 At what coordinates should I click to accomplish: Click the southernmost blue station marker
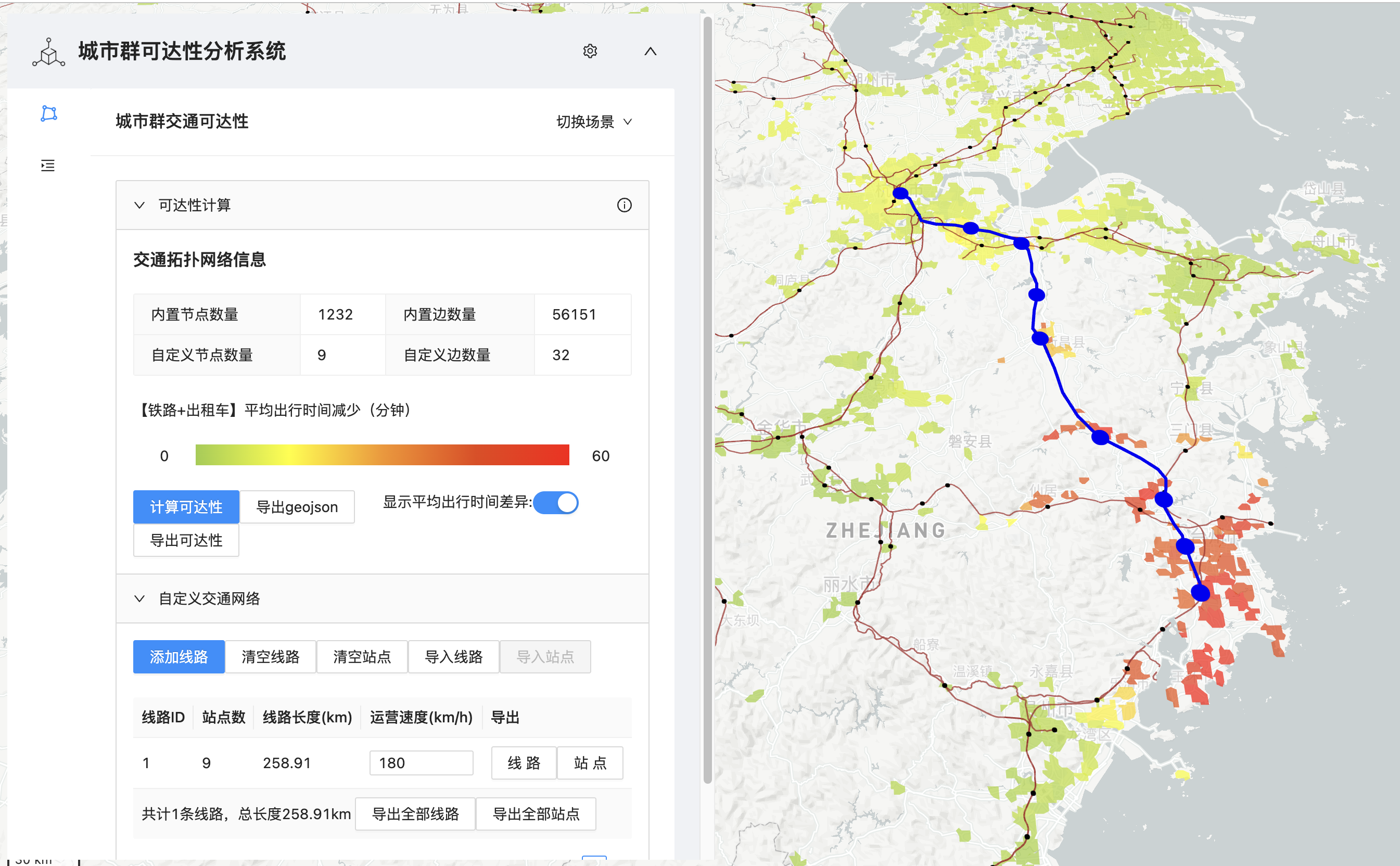(x=1200, y=593)
